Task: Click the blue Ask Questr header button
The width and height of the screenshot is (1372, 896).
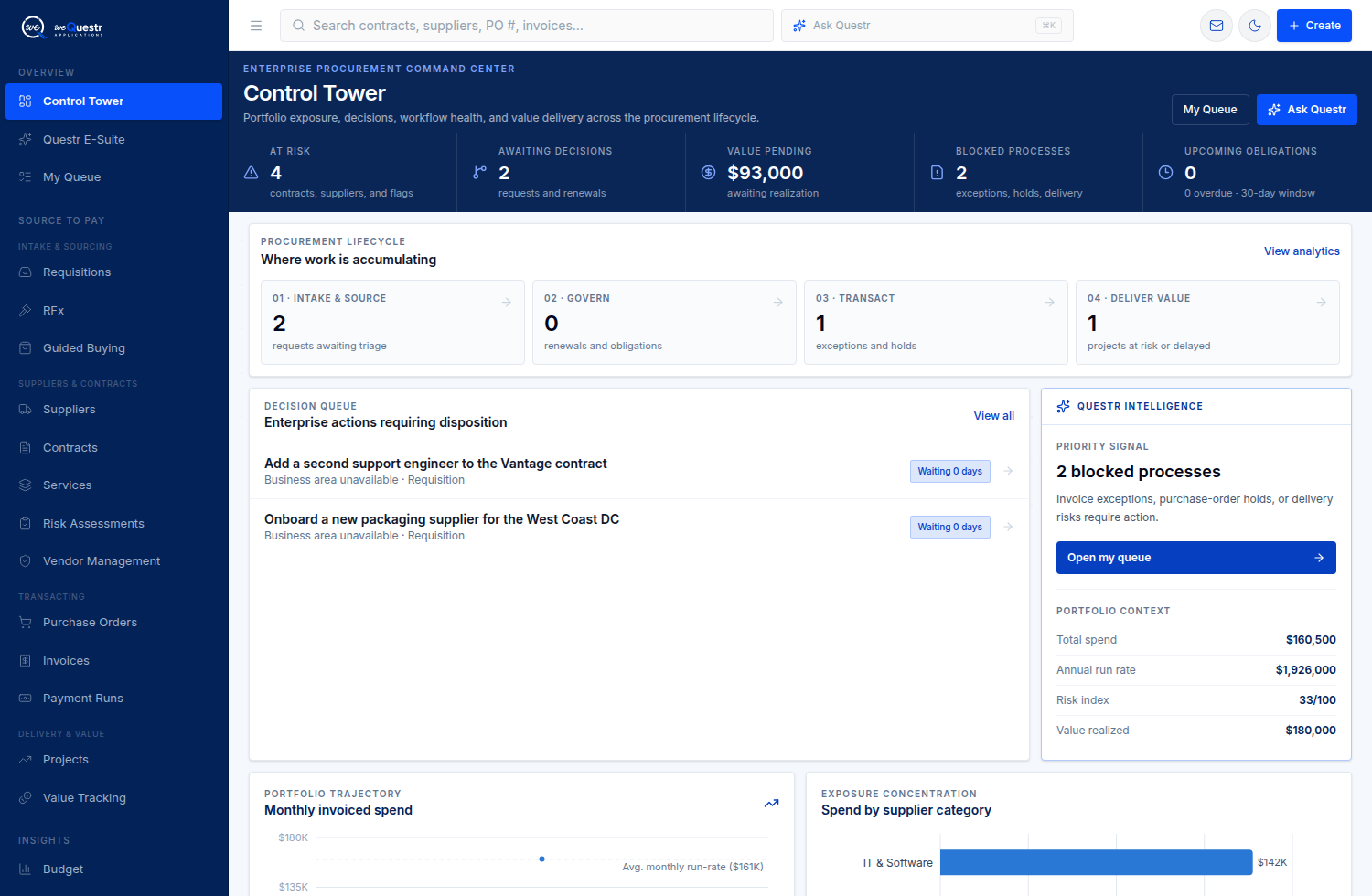Action: (x=1307, y=110)
